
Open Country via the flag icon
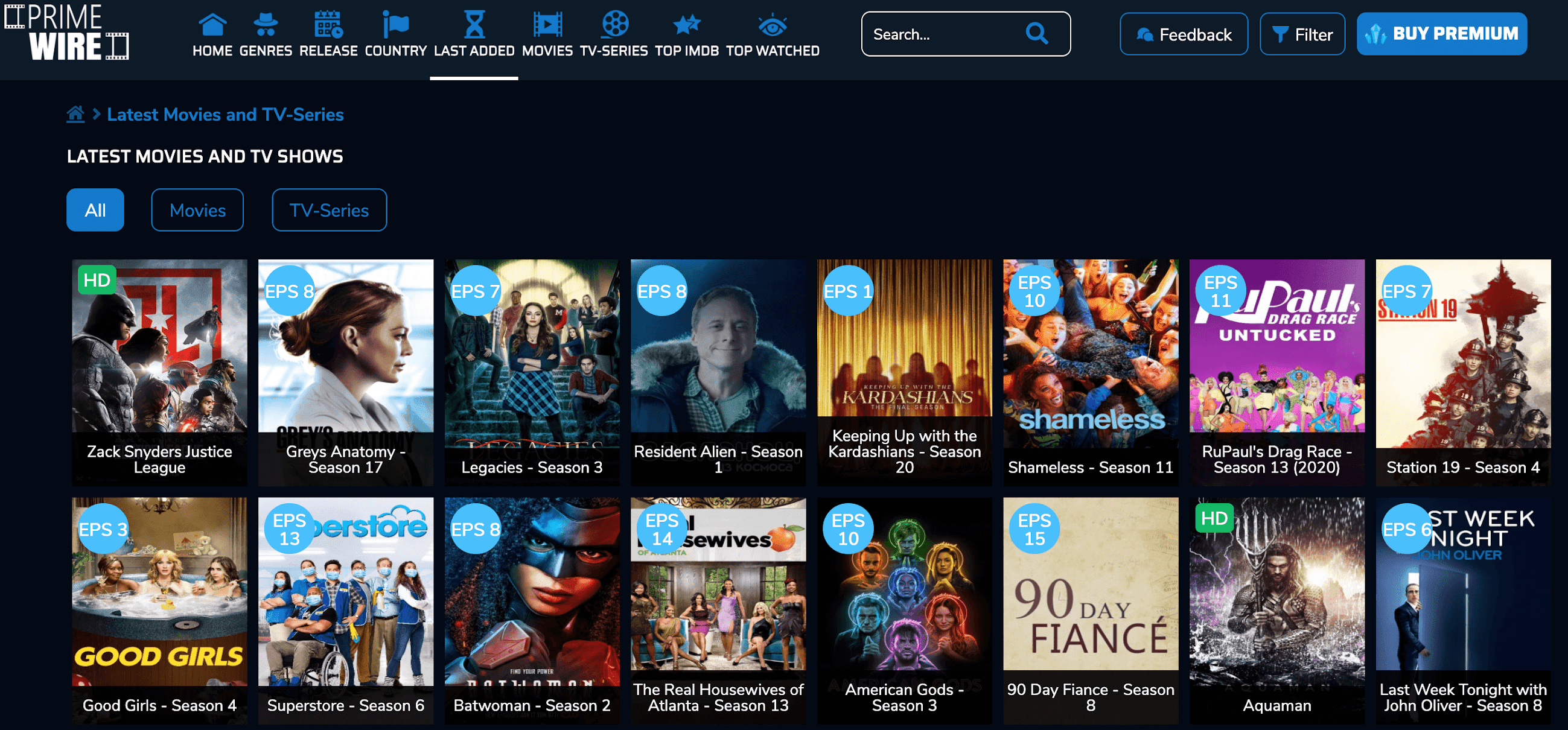(396, 25)
